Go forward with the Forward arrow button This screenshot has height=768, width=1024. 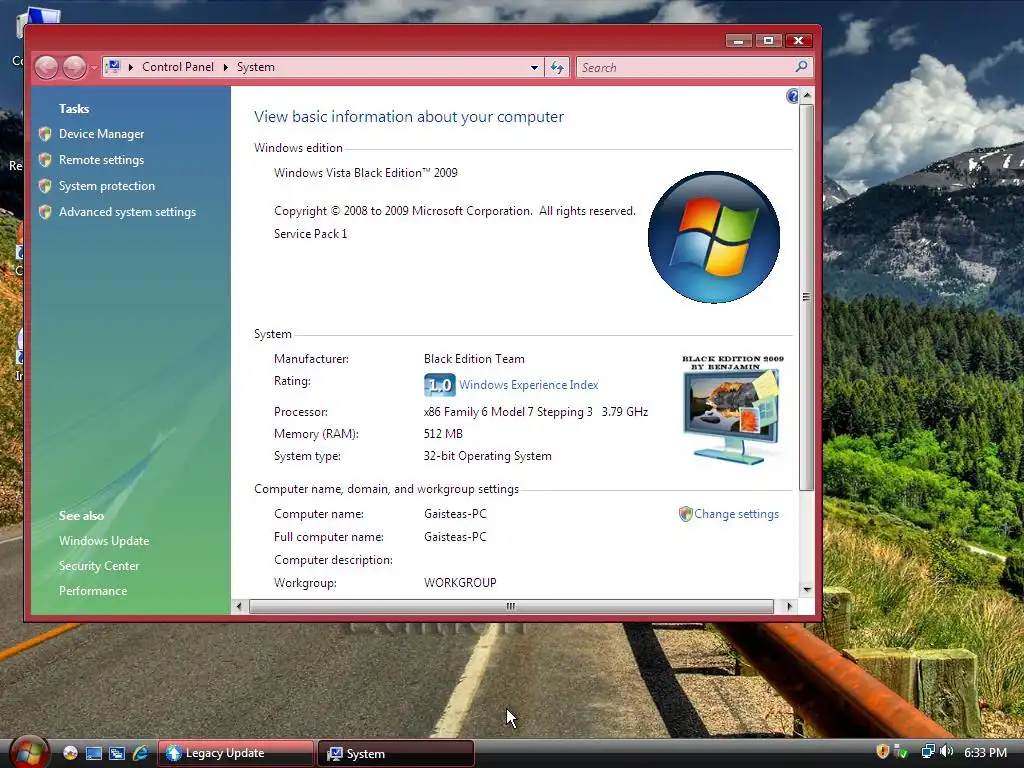pyautogui.click(x=74, y=67)
